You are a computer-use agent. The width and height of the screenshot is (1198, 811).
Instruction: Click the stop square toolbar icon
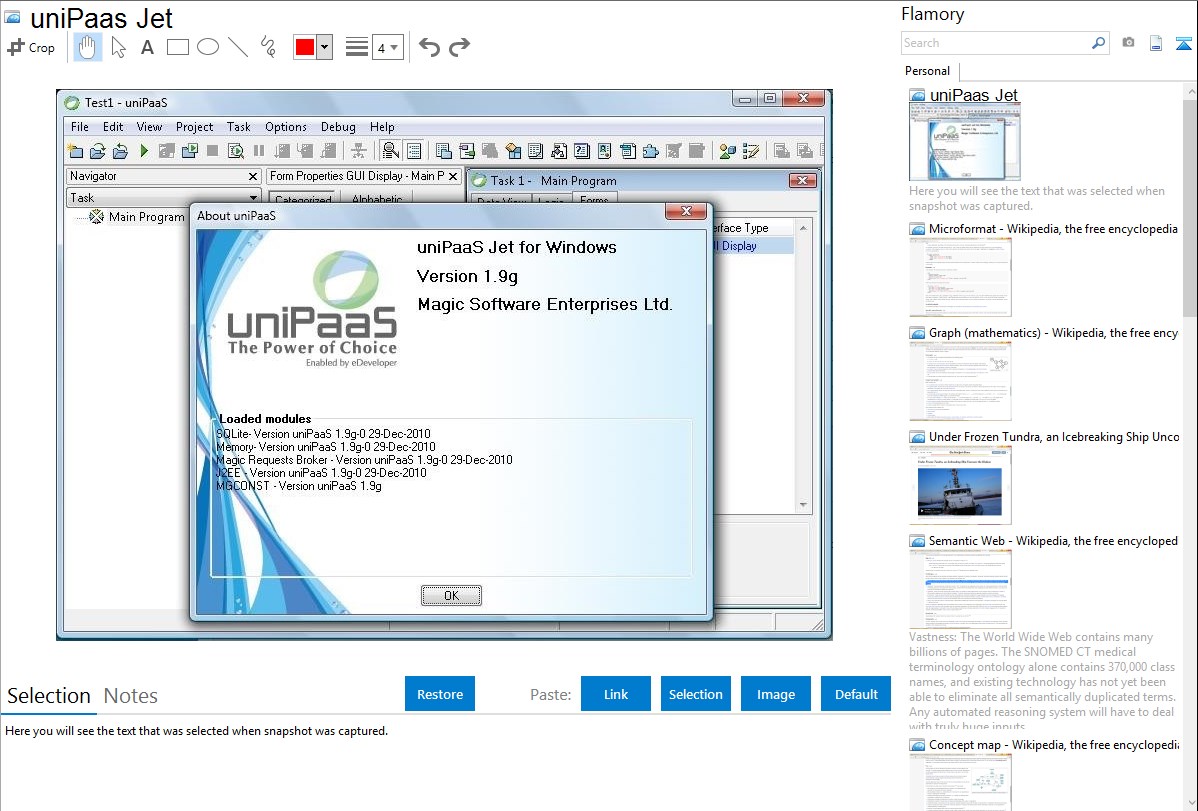pos(212,151)
